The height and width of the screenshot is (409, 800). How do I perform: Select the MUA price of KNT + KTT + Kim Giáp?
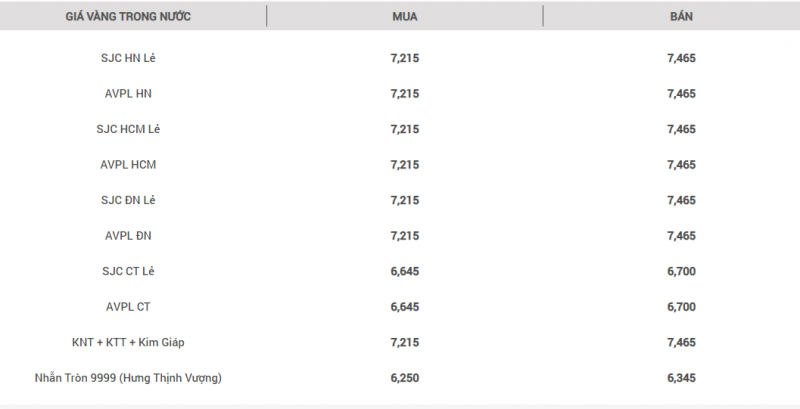click(405, 342)
